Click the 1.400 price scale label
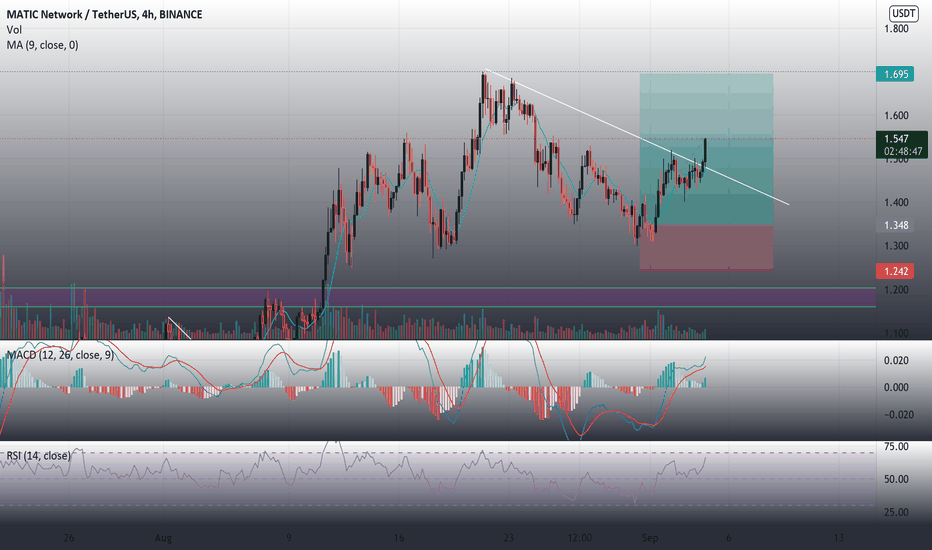 point(896,202)
